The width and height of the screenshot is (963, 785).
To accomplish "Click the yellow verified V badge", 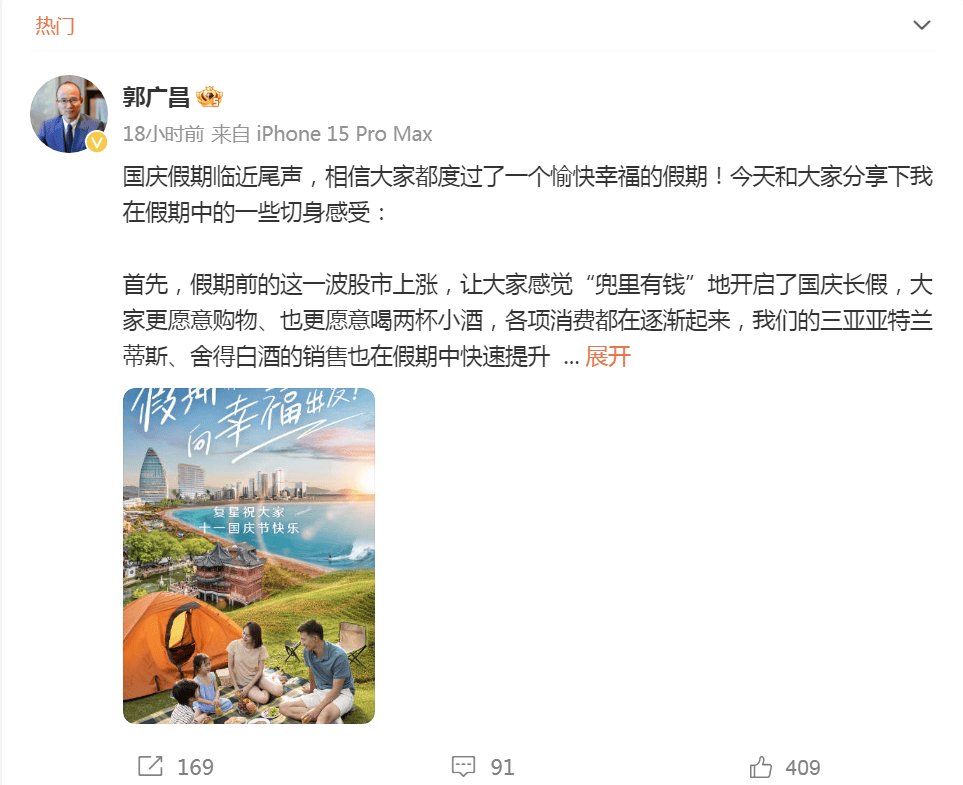I will 97,142.
